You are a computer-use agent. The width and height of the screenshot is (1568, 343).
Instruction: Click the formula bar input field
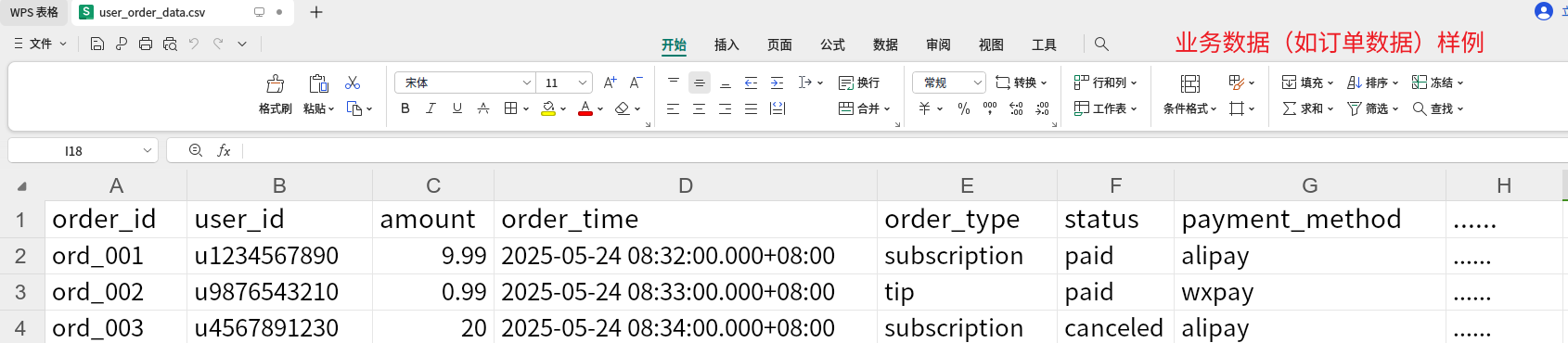pos(905,150)
